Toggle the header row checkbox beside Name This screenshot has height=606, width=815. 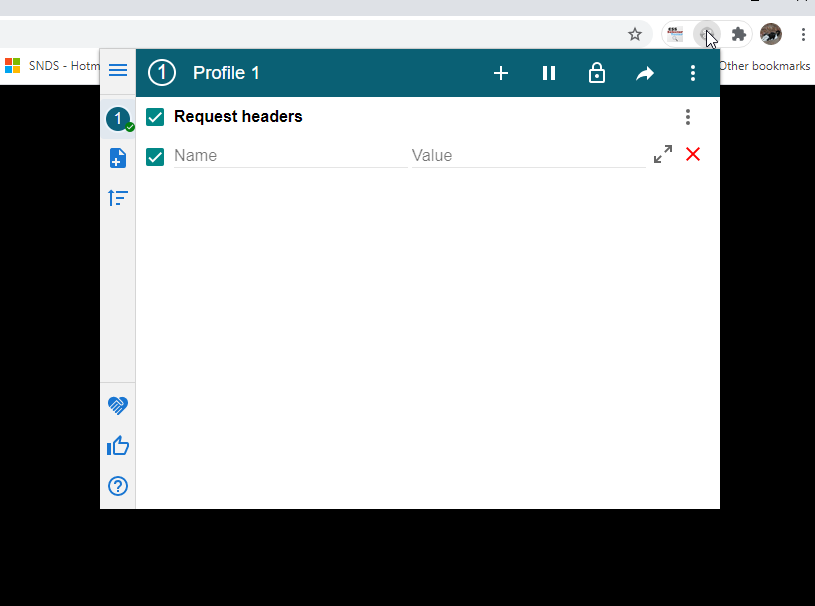click(155, 156)
